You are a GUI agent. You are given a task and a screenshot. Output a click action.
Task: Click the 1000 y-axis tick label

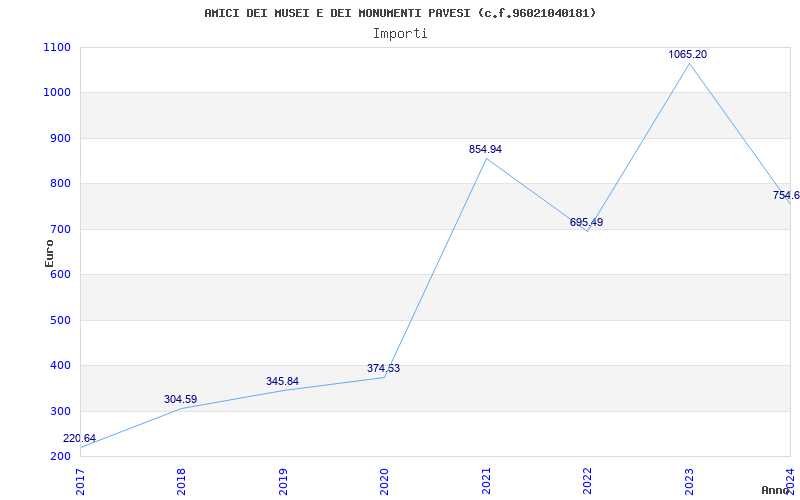(x=57, y=93)
